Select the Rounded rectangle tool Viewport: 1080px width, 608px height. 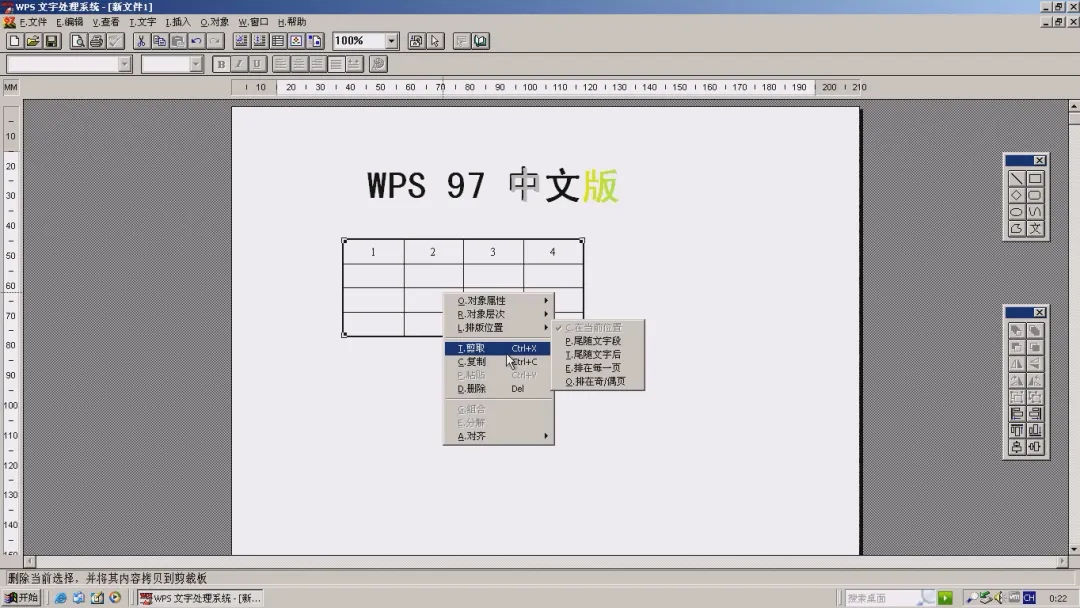point(1035,195)
